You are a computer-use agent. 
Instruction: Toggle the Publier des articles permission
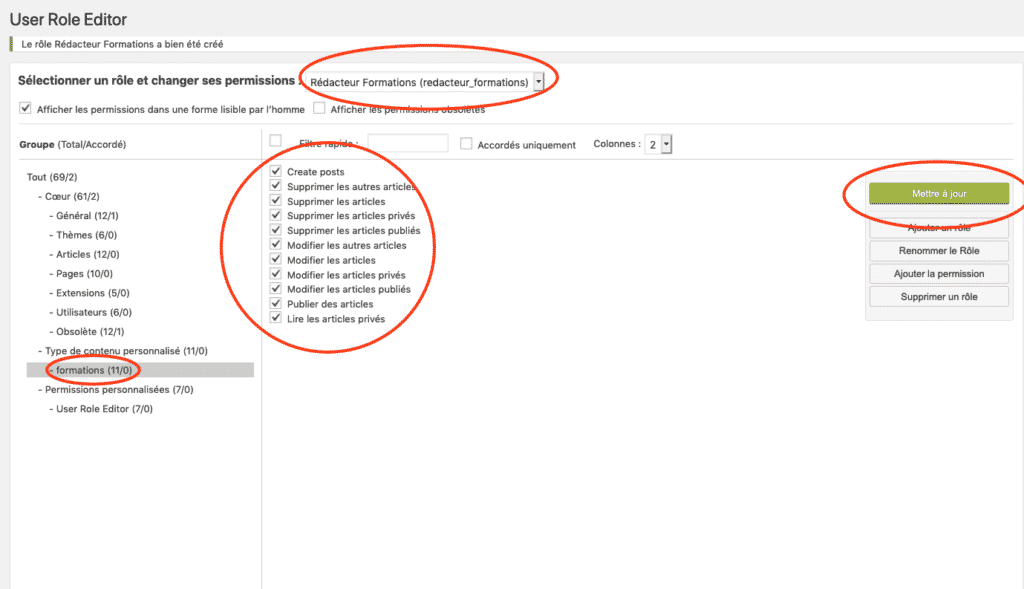[275, 303]
